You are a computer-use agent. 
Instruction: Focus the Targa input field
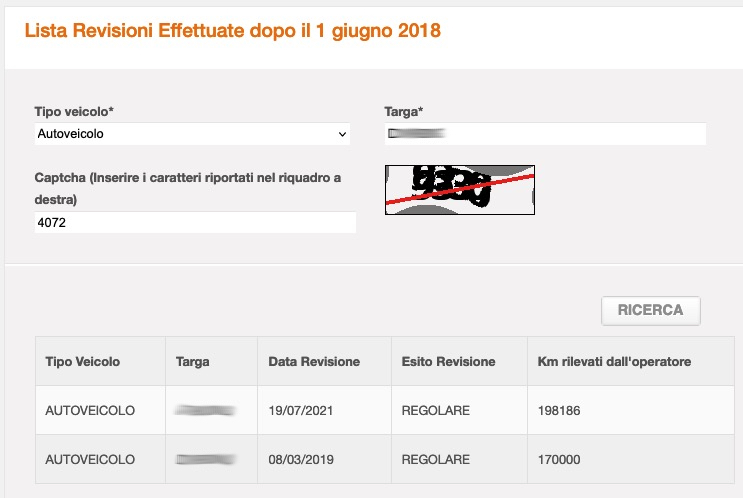(545, 134)
